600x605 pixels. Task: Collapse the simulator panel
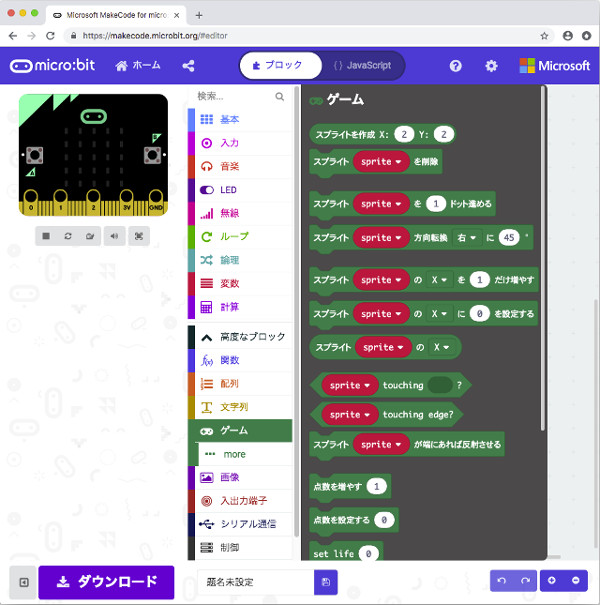click(24, 582)
